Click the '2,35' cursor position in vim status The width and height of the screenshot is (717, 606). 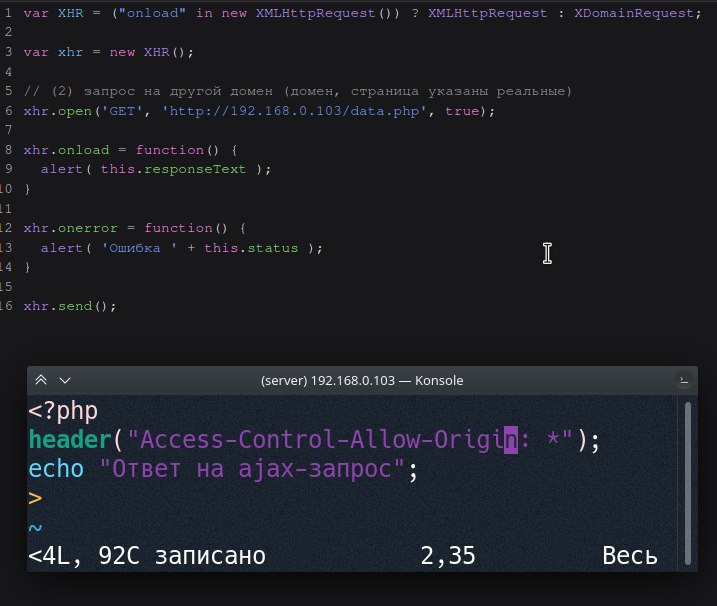(x=448, y=556)
